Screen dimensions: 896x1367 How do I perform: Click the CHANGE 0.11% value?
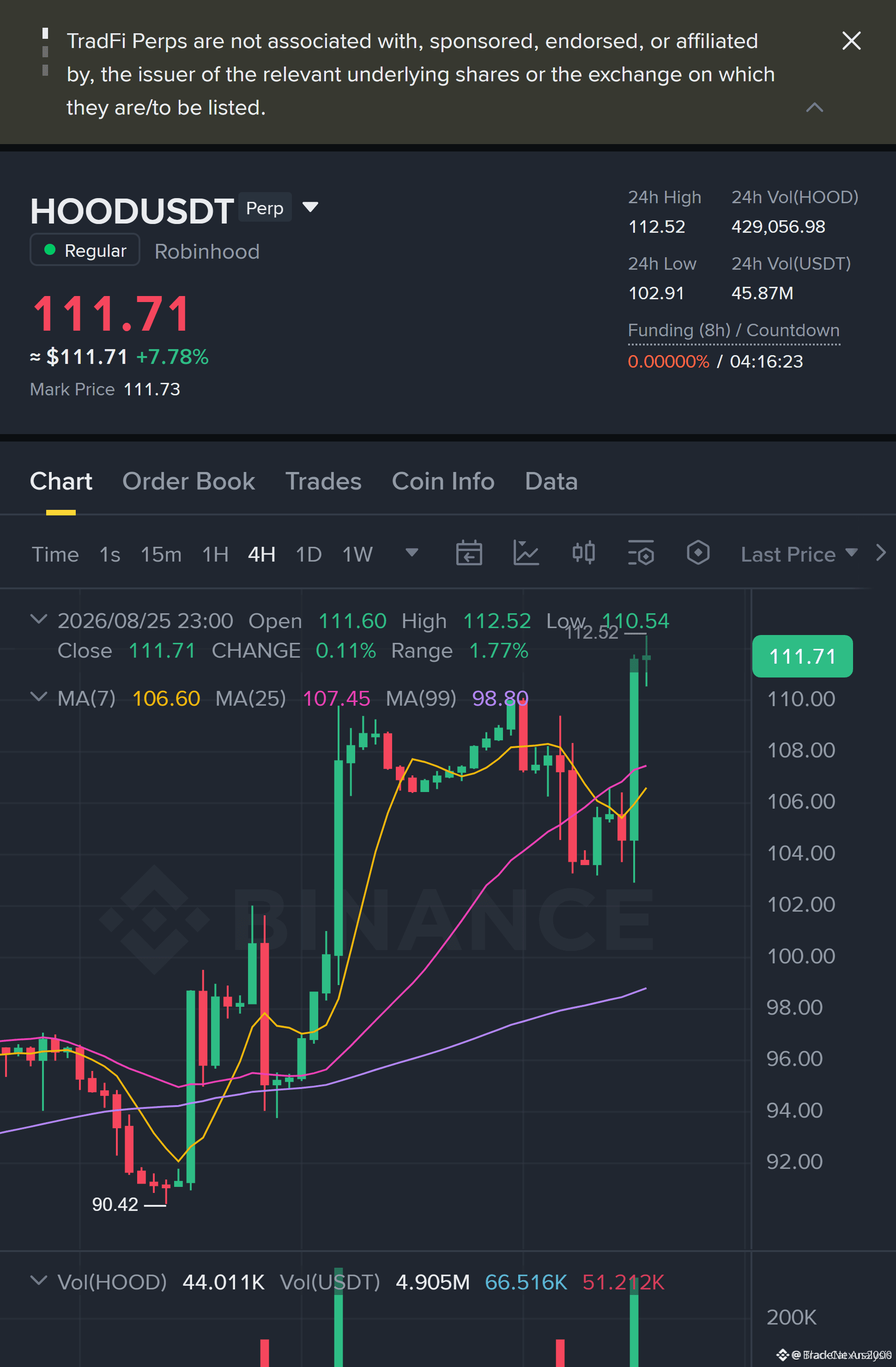point(346,651)
